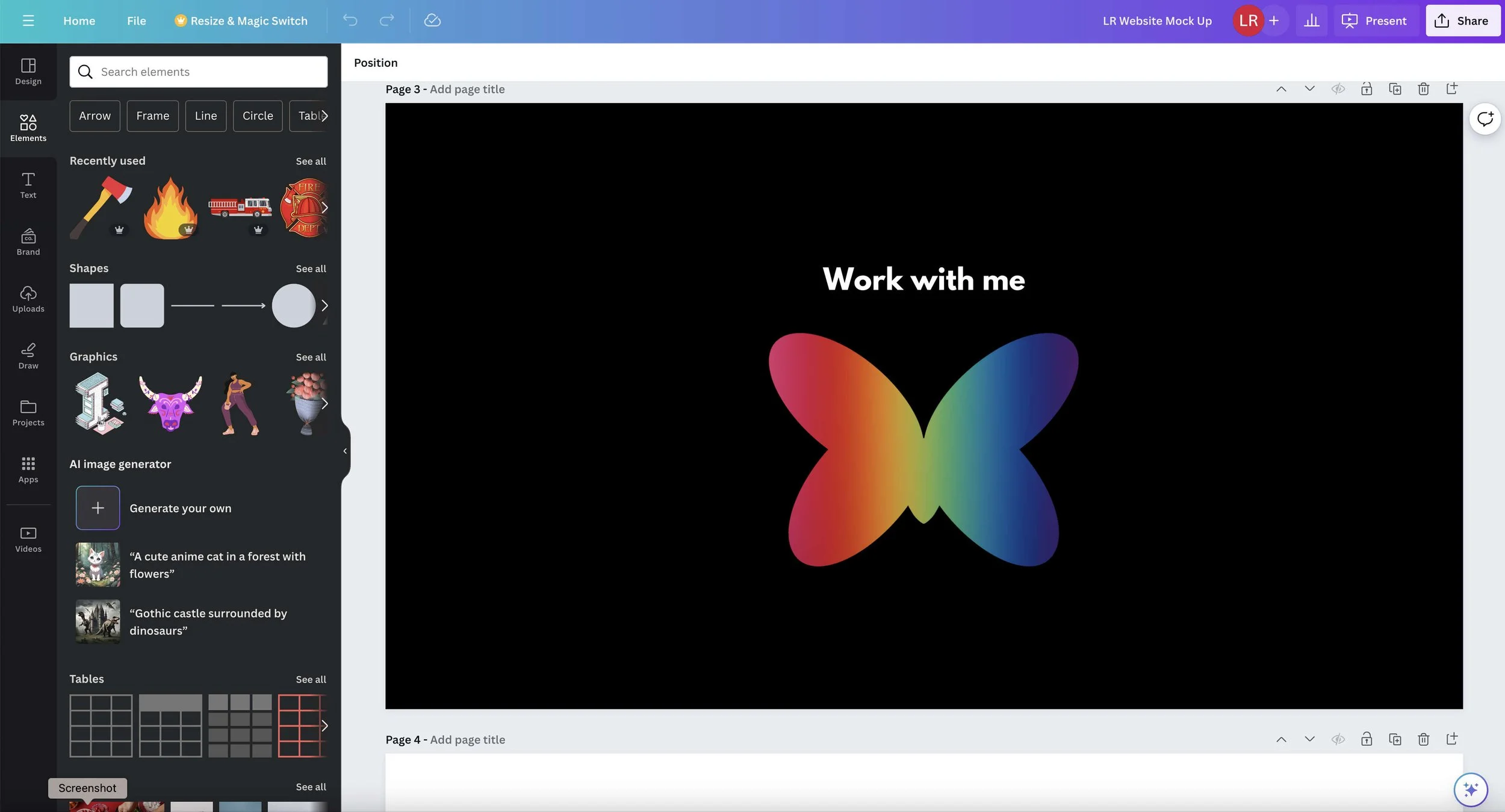Toggle lock on Page 3

pyautogui.click(x=1367, y=89)
